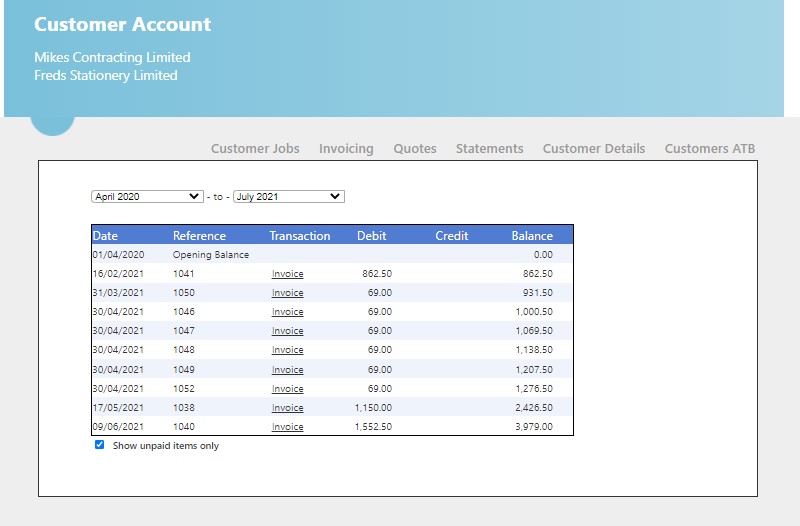Click the Debit column header

(371, 236)
